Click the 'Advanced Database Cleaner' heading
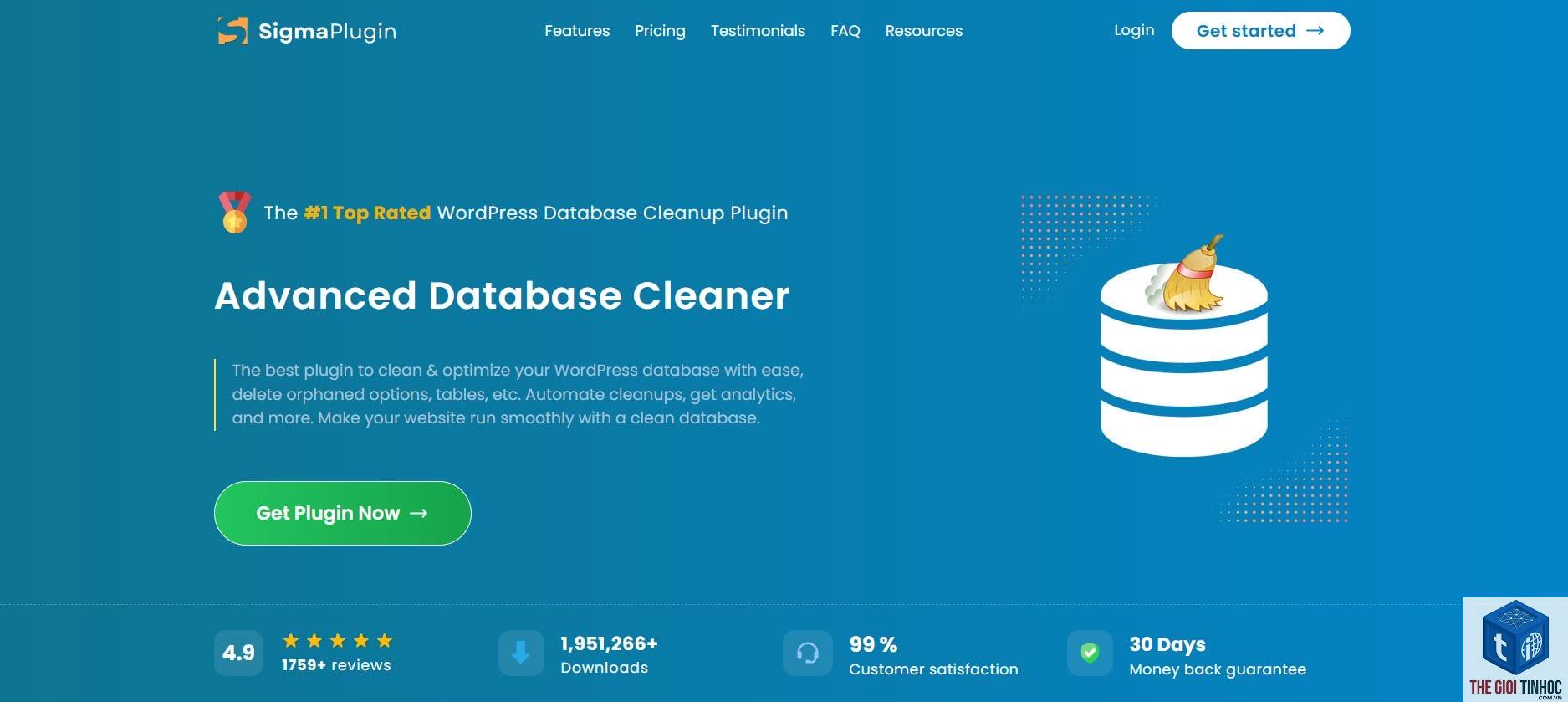Image resolution: width=1568 pixels, height=702 pixels. pos(502,295)
